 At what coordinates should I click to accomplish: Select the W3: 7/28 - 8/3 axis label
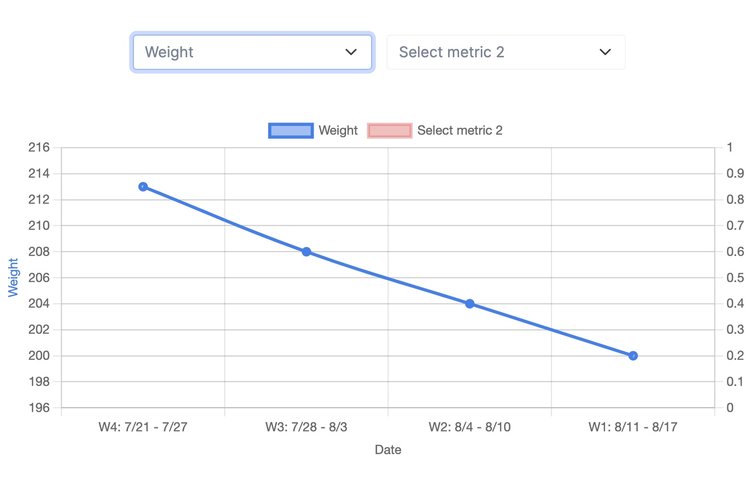[x=306, y=427]
